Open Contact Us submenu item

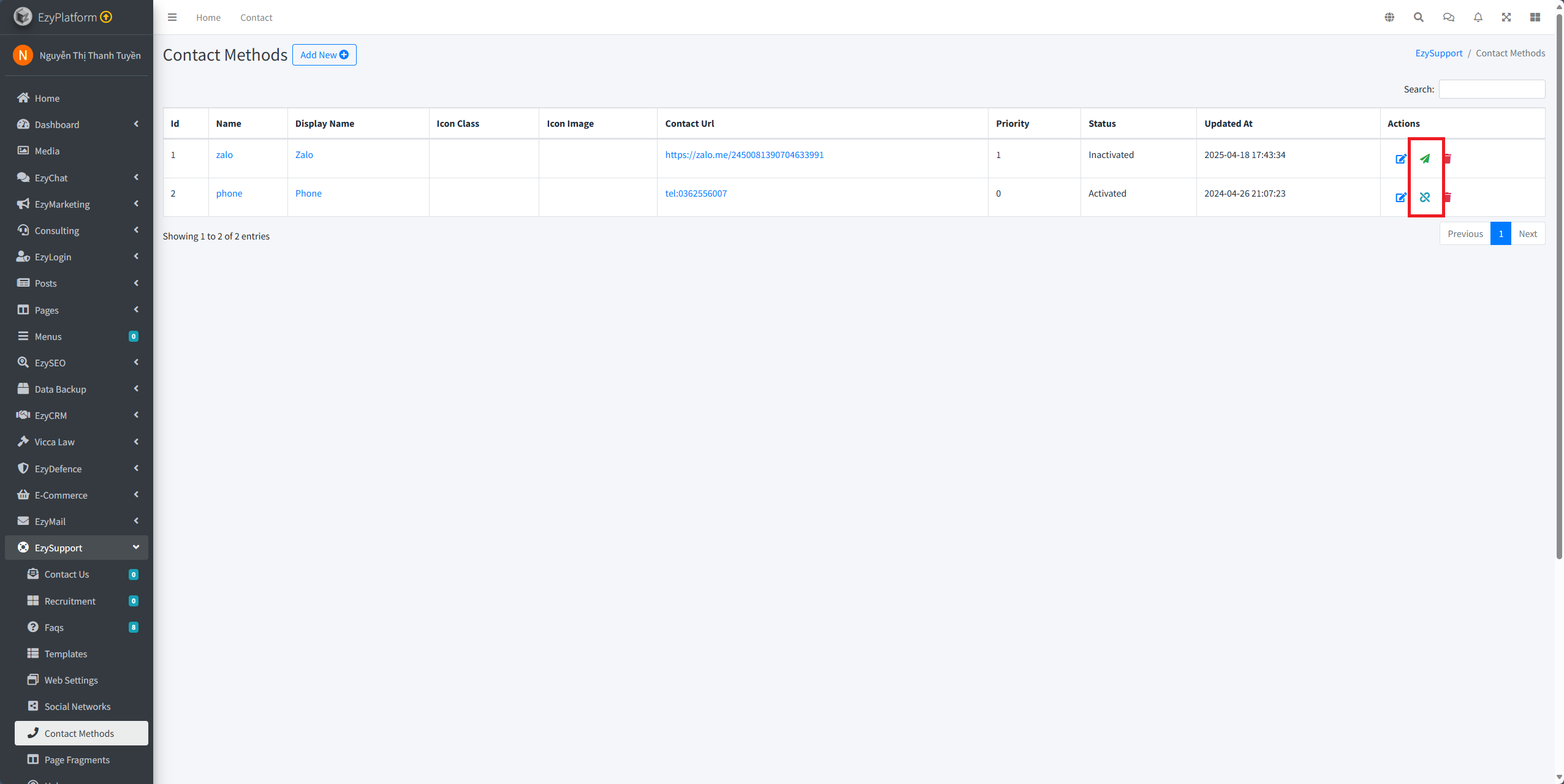point(82,574)
